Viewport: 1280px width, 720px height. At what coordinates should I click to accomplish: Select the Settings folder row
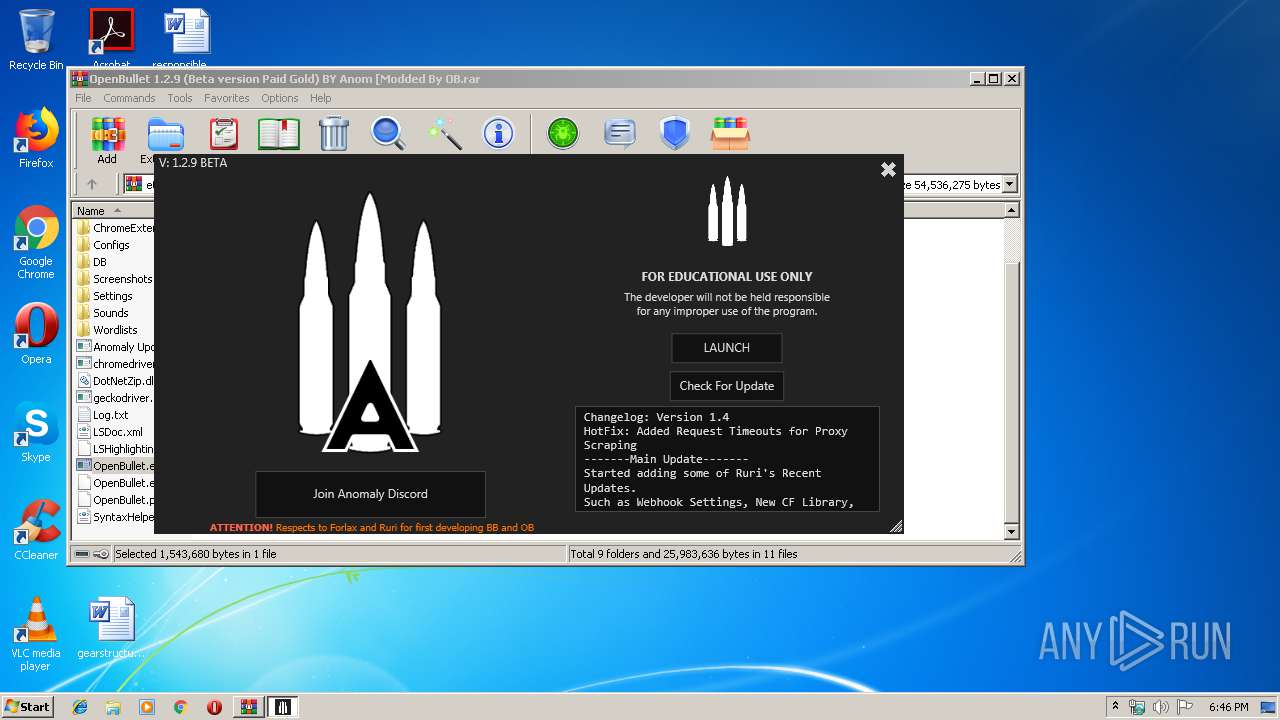click(113, 296)
